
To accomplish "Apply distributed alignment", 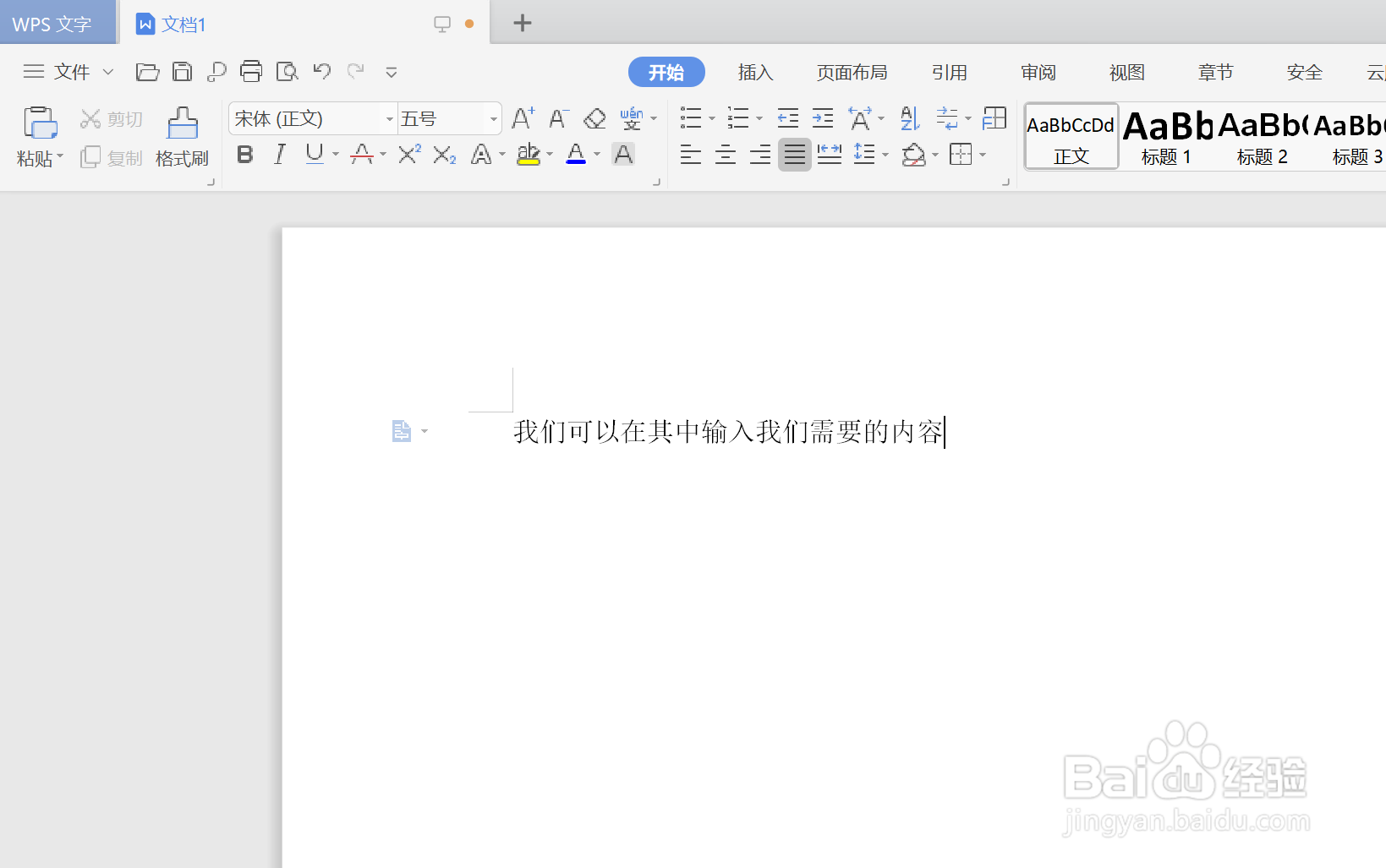I will [x=829, y=155].
